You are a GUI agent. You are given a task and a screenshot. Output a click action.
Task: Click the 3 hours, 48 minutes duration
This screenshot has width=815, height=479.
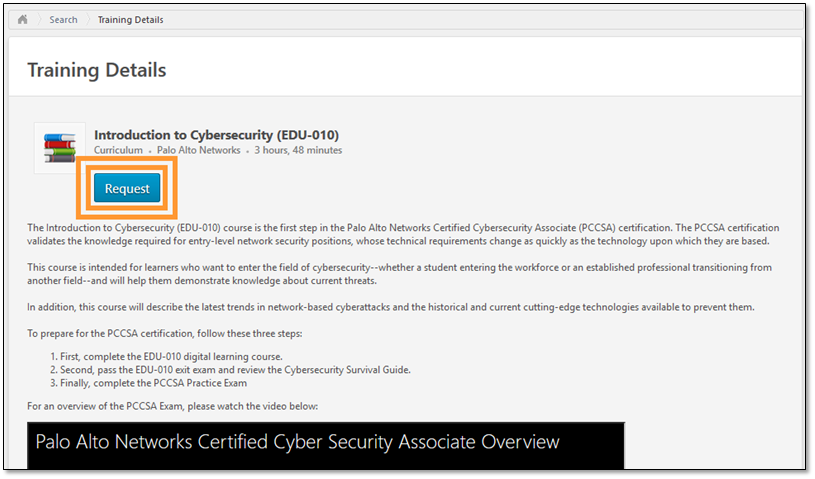(x=298, y=151)
